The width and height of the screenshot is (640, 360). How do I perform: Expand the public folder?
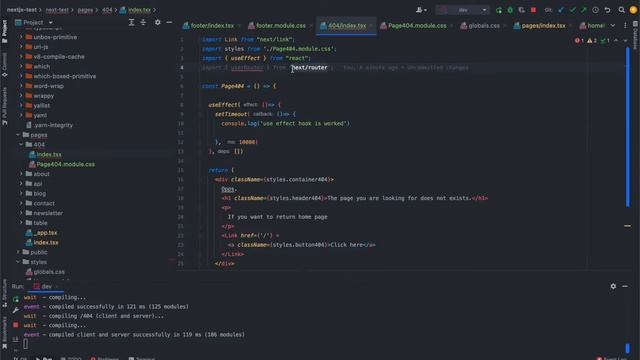coord(18,252)
